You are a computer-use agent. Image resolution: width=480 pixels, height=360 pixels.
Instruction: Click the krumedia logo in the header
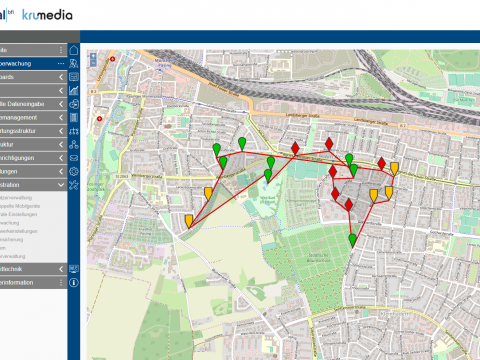click(47, 15)
